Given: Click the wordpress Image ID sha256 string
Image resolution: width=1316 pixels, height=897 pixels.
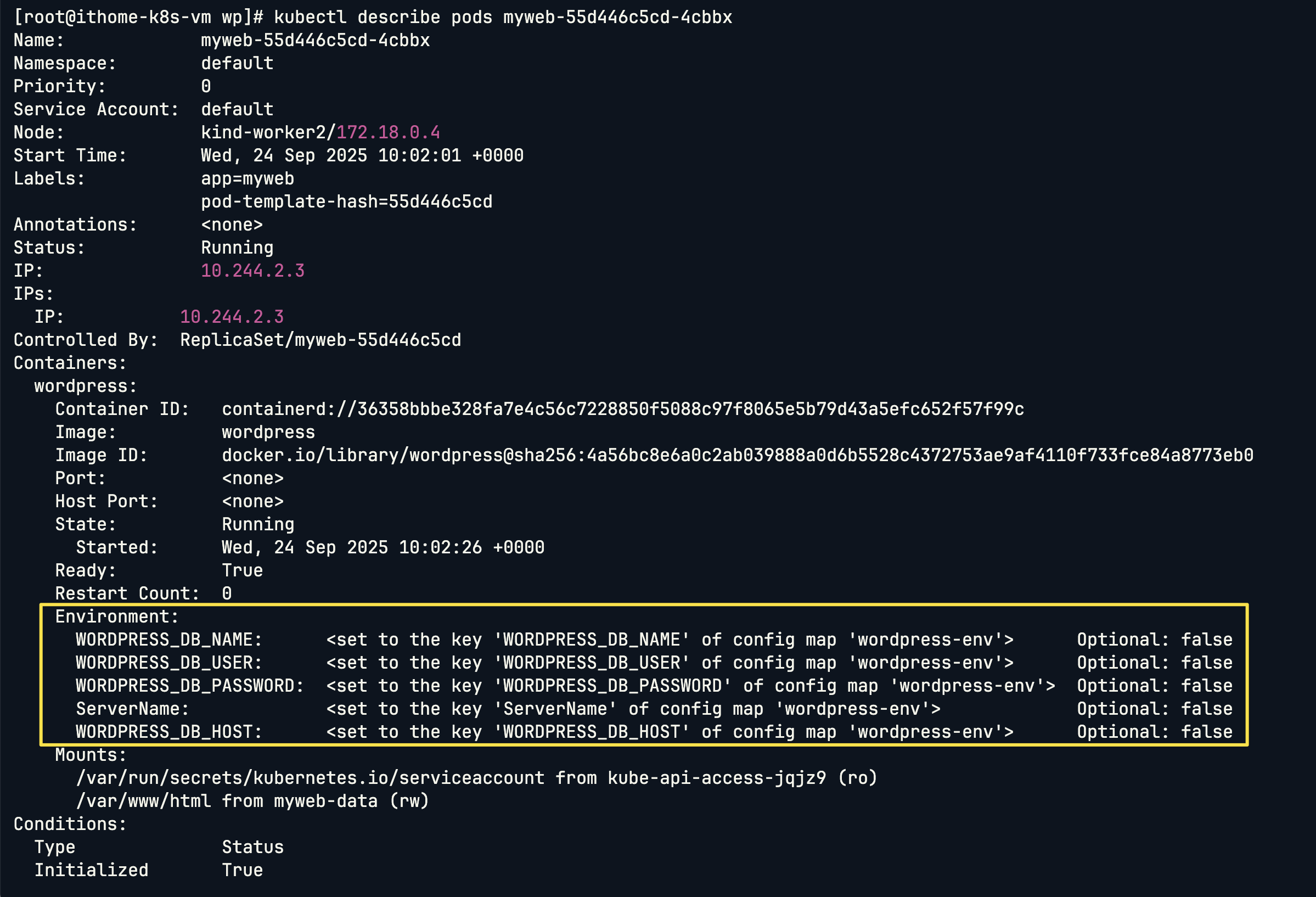Looking at the screenshot, I should pyautogui.click(x=737, y=455).
